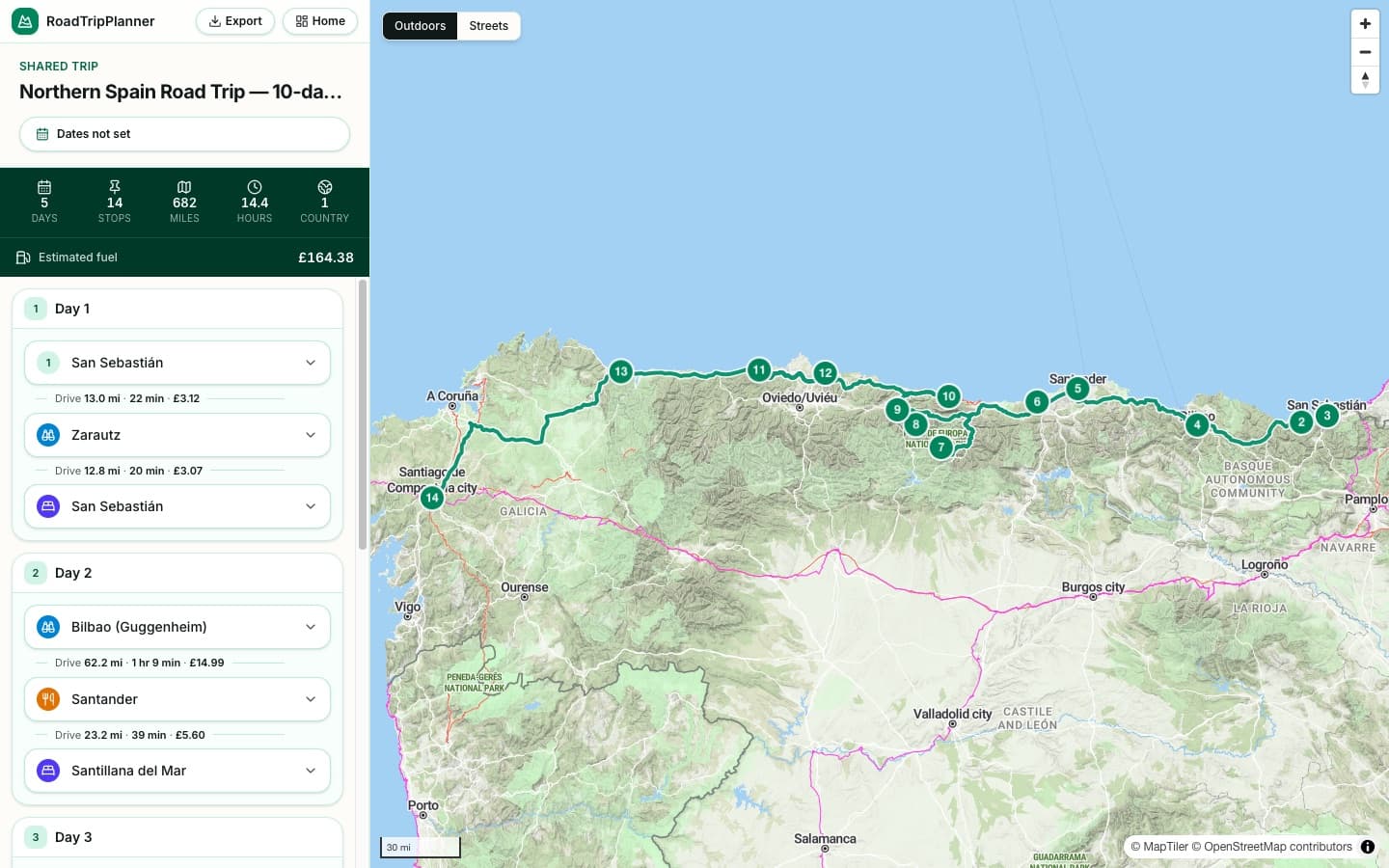The width and height of the screenshot is (1389, 868).
Task: Click the Export button
Action: point(235,21)
